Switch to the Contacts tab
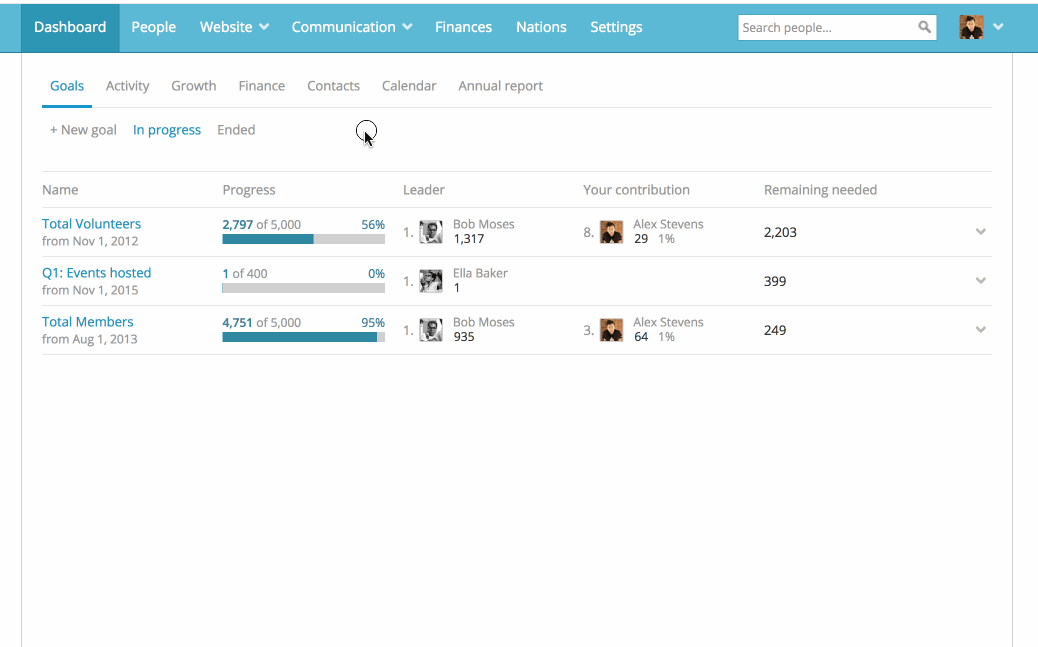The height and width of the screenshot is (647, 1038). pos(333,86)
